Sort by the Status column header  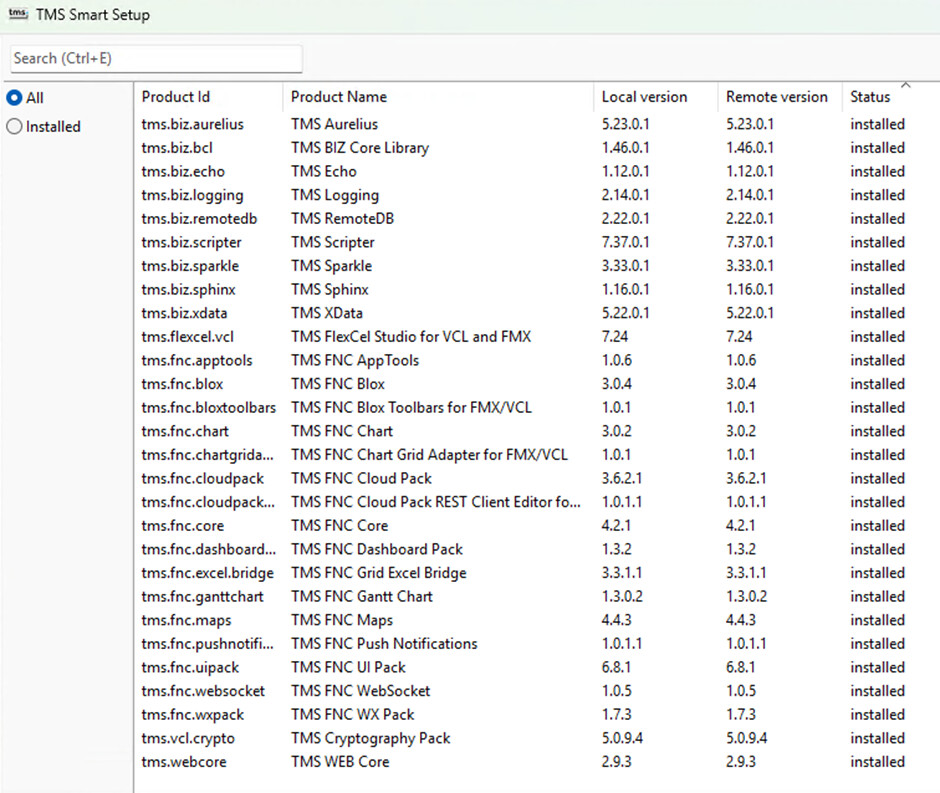point(872,96)
